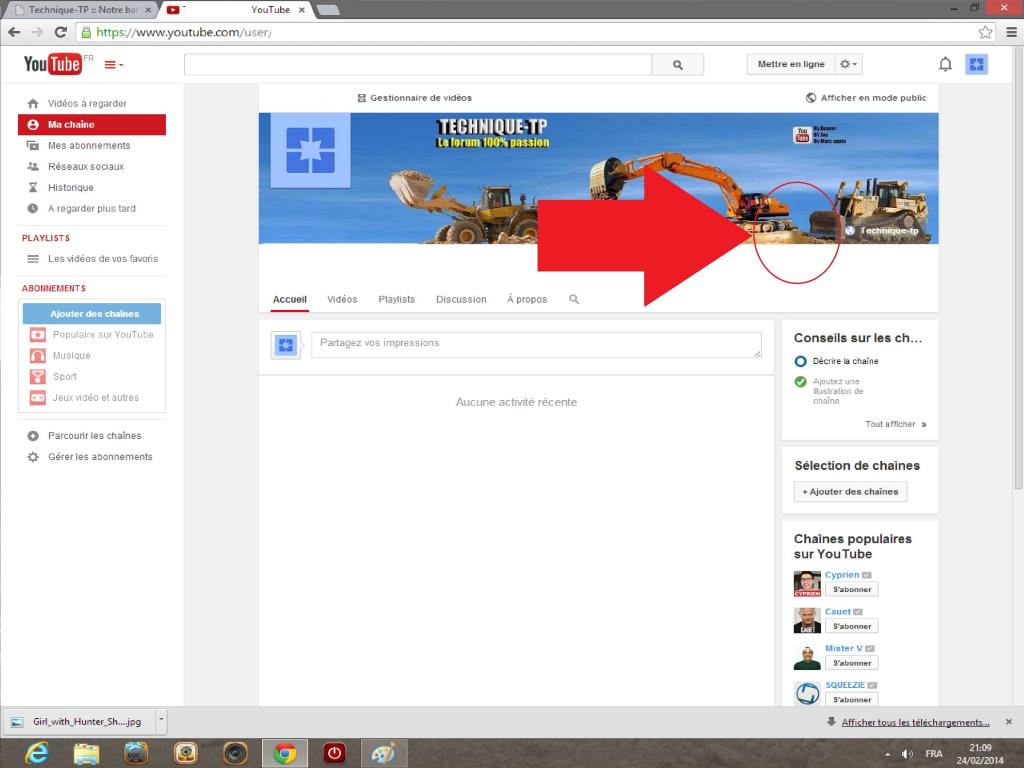
Task: Switch to the Discussion tab
Action: (461, 299)
